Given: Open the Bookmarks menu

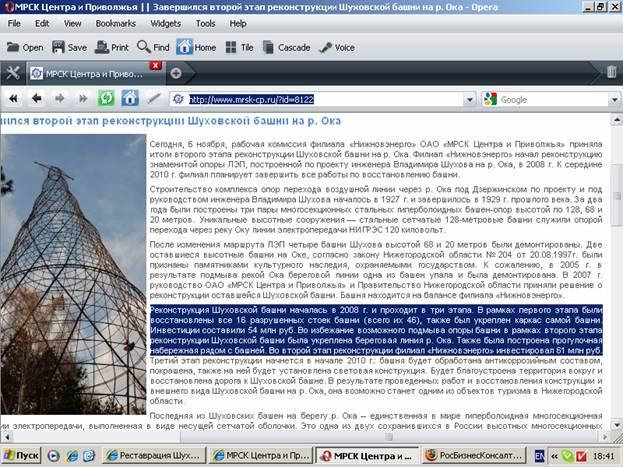Looking at the screenshot, I should point(116,23).
